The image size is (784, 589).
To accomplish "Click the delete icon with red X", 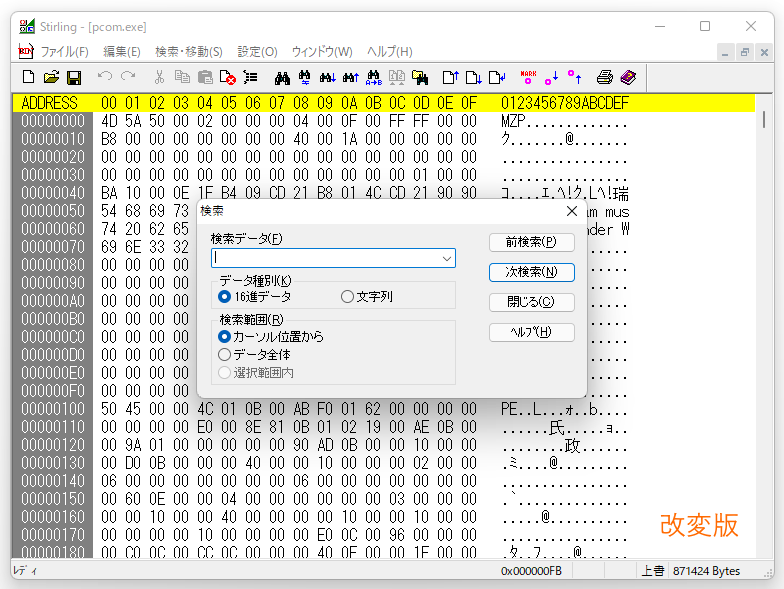I will pyautogui.click(x=228, y=77).
